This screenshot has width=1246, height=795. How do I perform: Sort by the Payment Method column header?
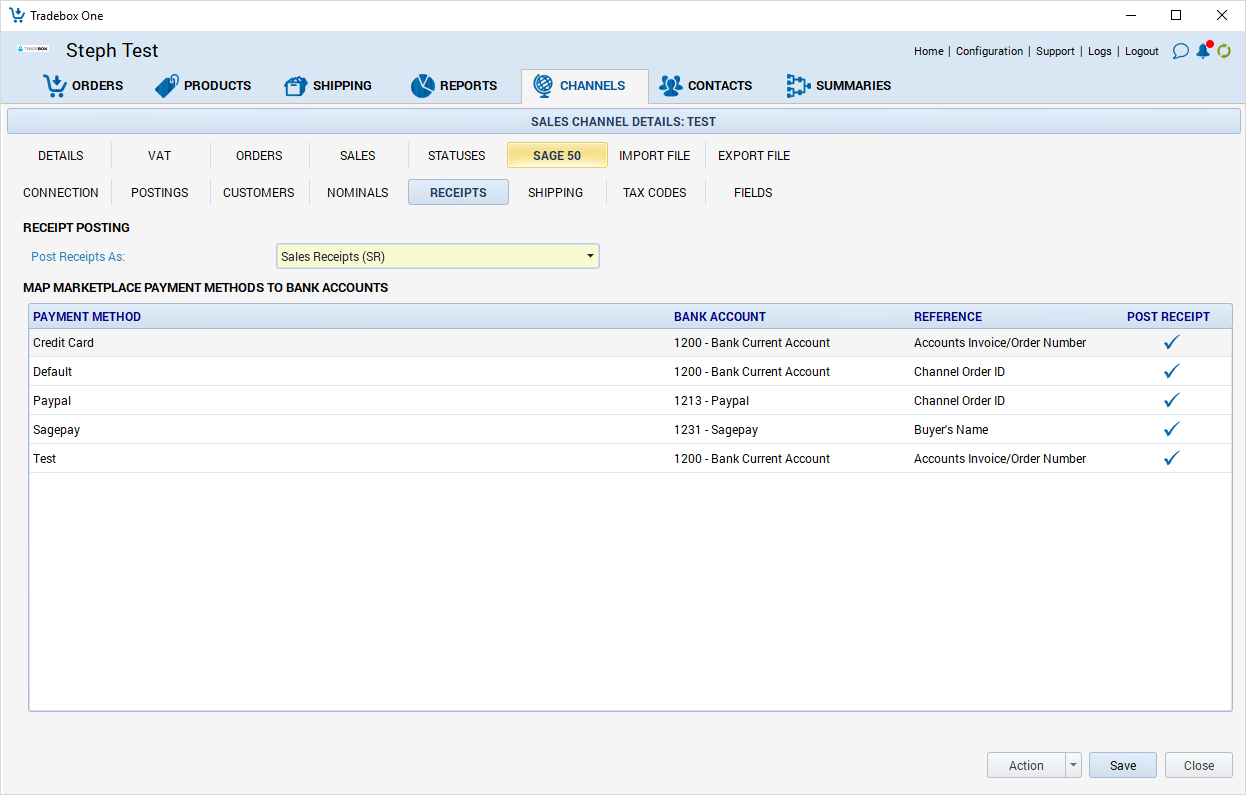tap(87, 317)
